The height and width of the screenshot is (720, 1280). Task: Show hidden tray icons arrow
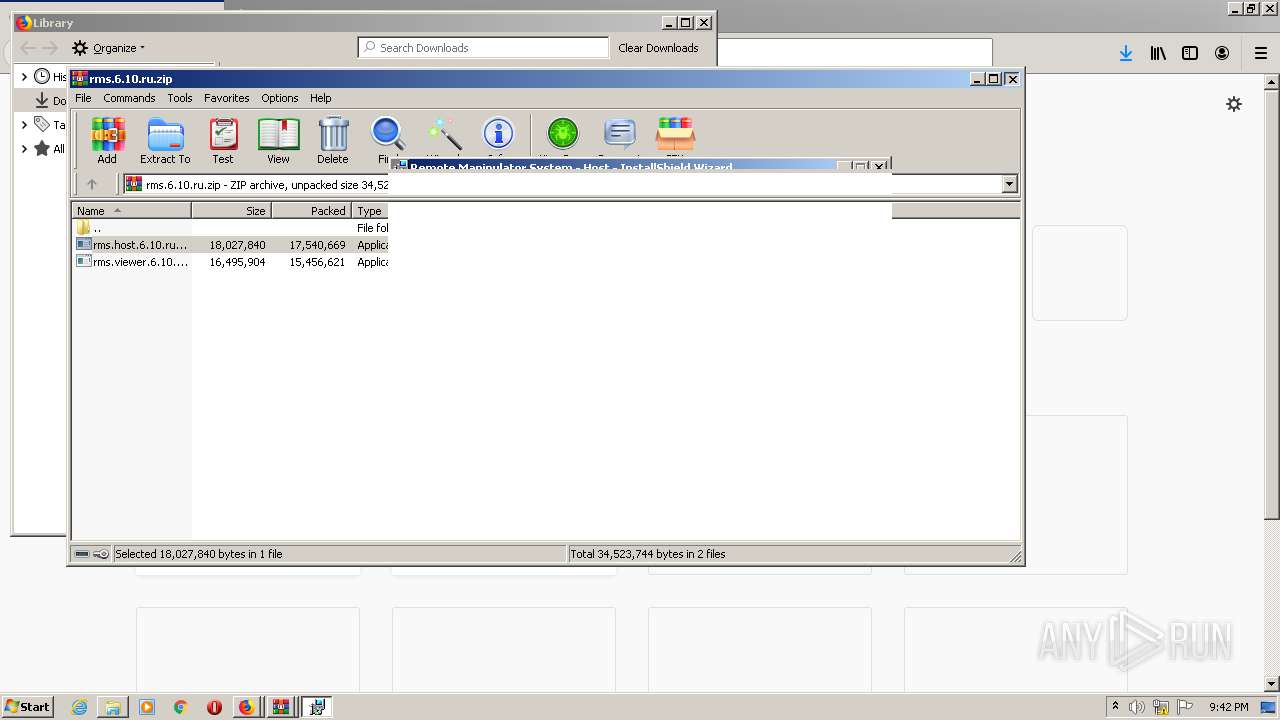pos(1115,707)
